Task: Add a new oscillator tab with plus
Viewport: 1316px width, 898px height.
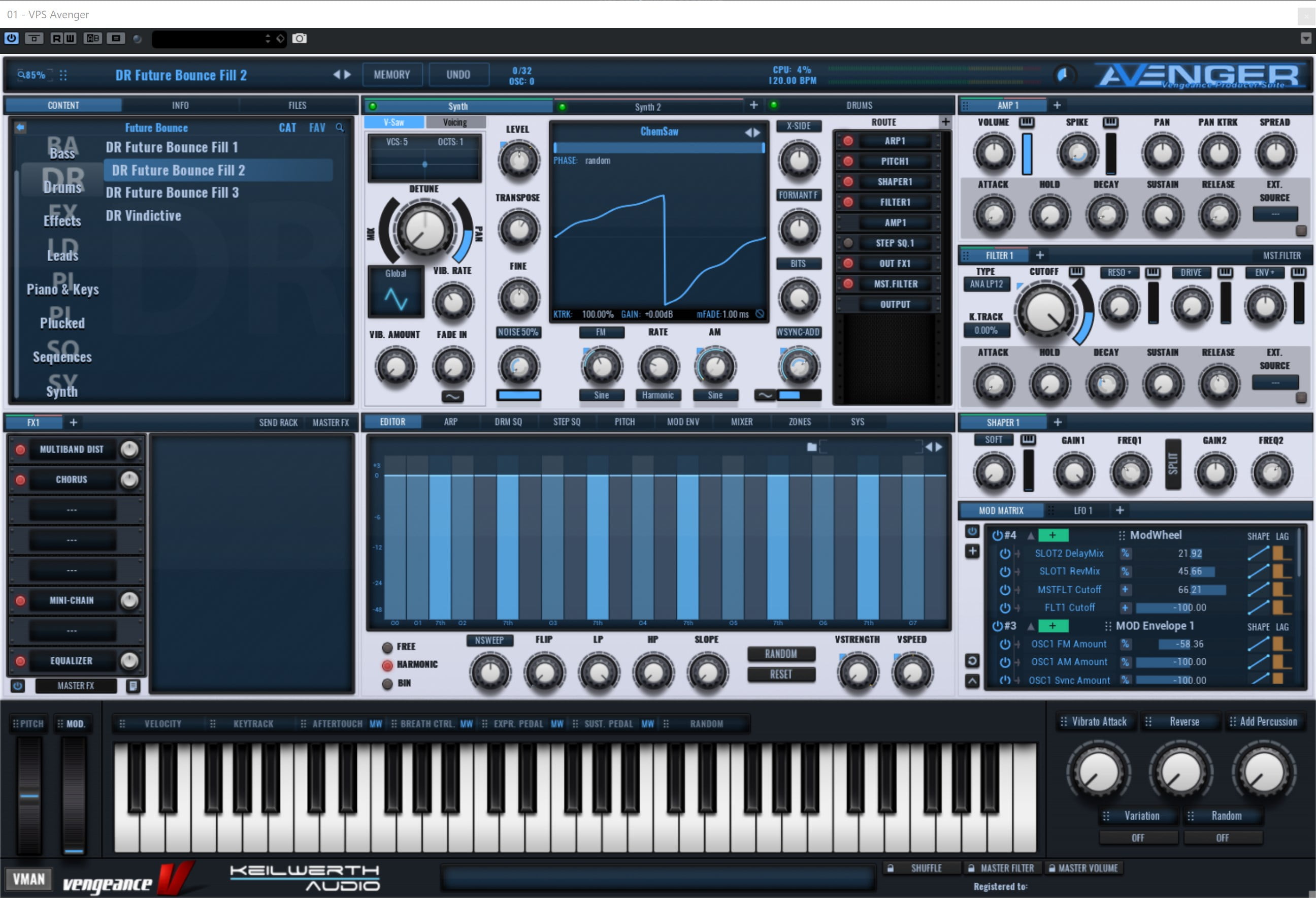Action: [753, 105]
